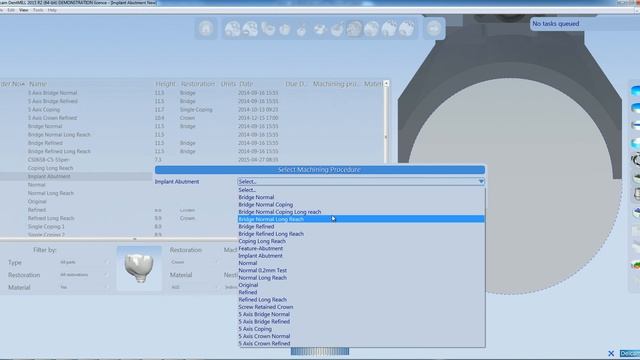
Task: Click the Home icon in the top toolbar
Action: click(206, 28)
